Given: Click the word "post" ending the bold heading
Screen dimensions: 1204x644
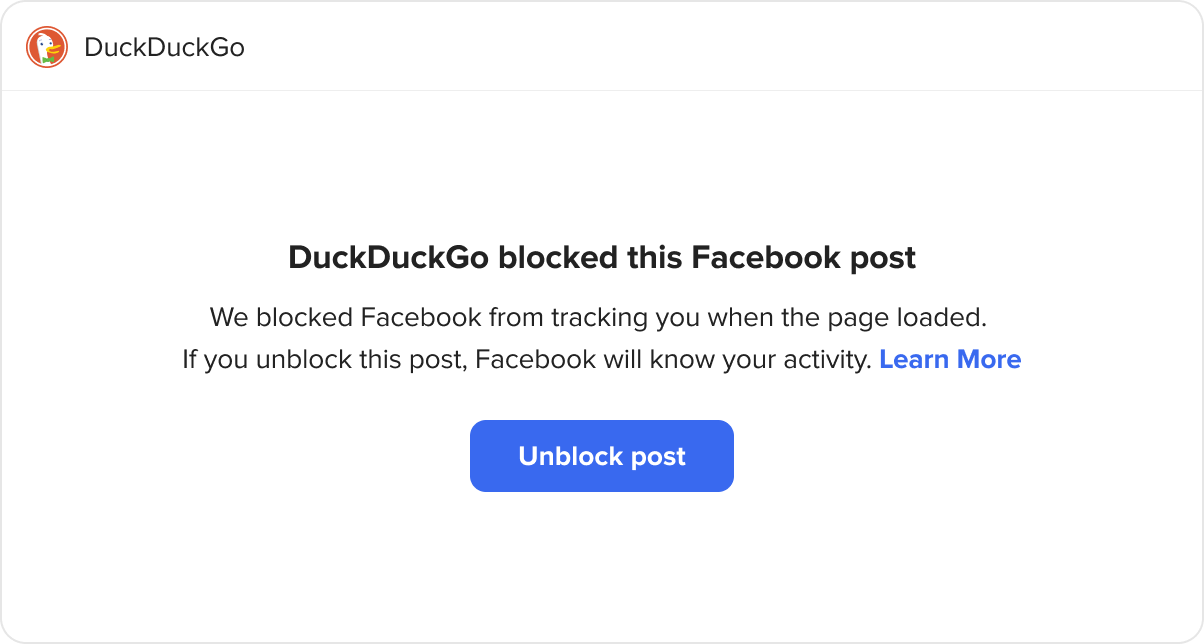Looking at the screenshot, I should 881,258.
